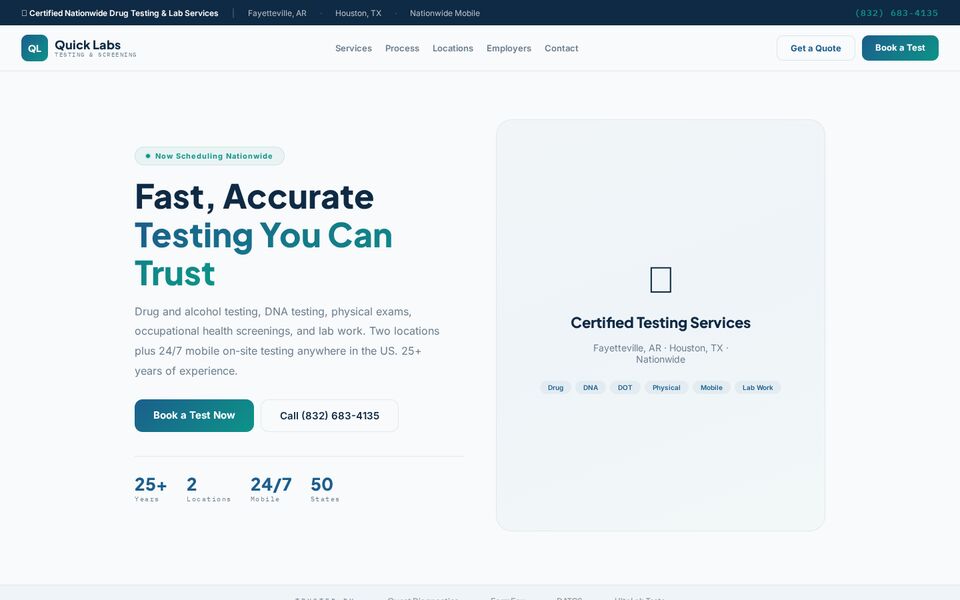
Task: Click Fayetteville, AR in the top bar
Action: click(277, 13)
